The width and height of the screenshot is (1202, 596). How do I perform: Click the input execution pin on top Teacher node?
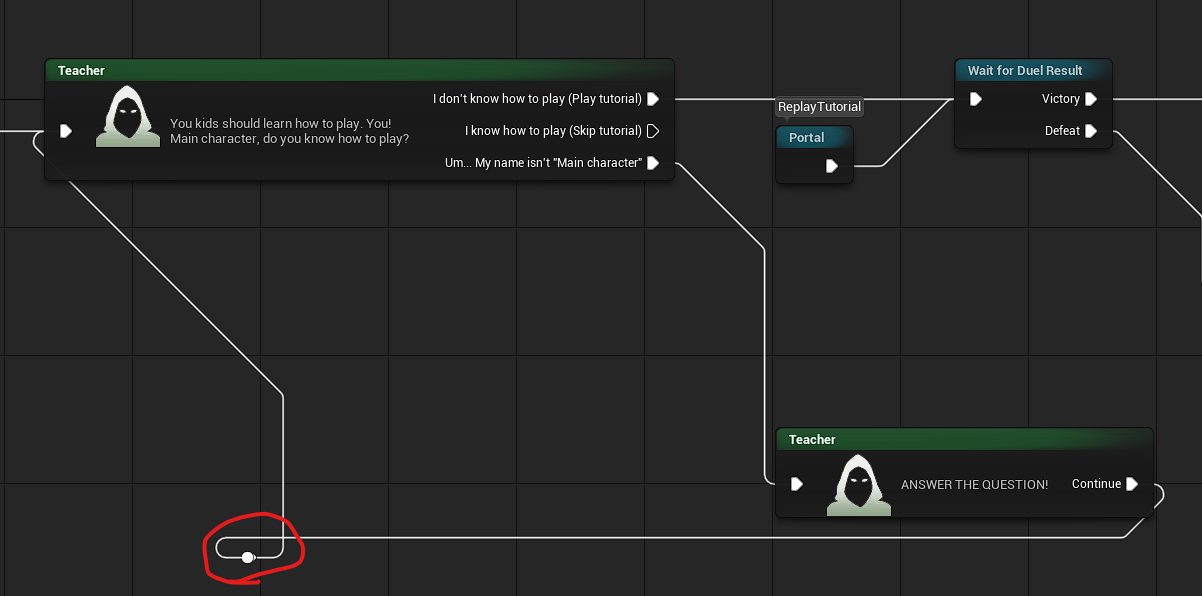[x=66, y=130]
